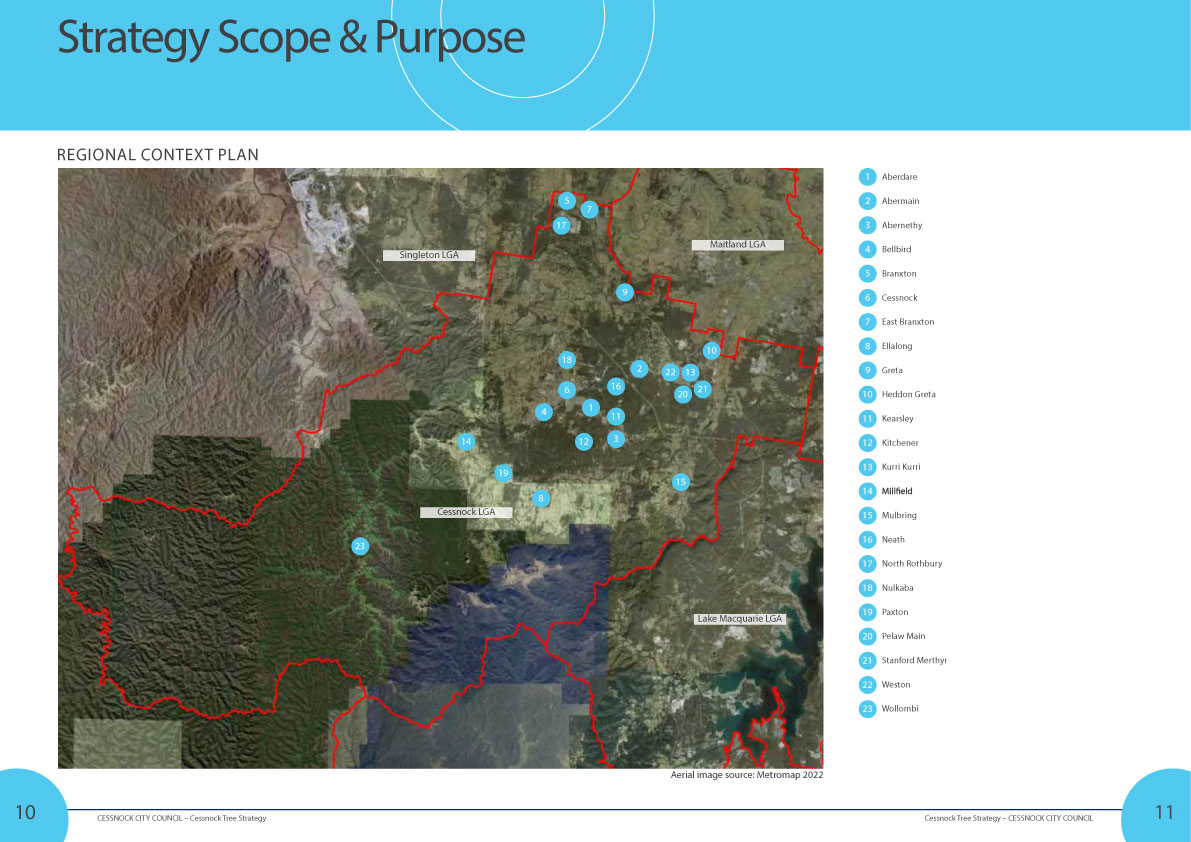Click the 'Bellbird' legend text

[x=896, y=249]
